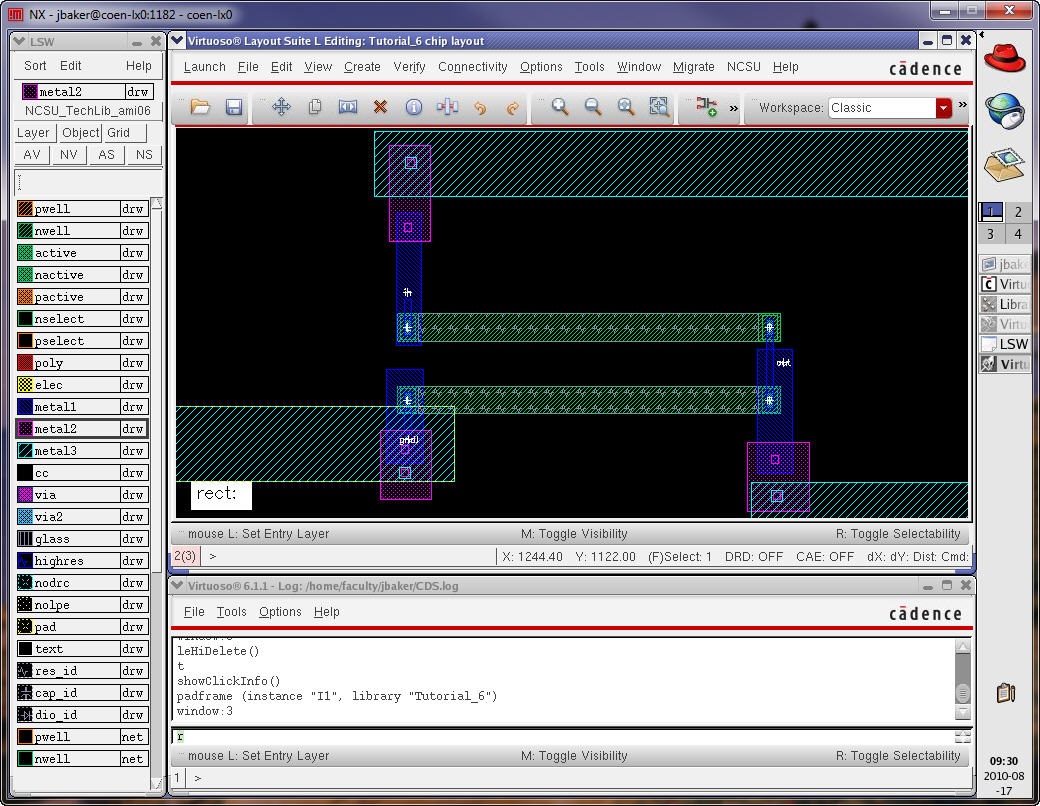Click the Zoom In magnifier icon

[560, 107]
